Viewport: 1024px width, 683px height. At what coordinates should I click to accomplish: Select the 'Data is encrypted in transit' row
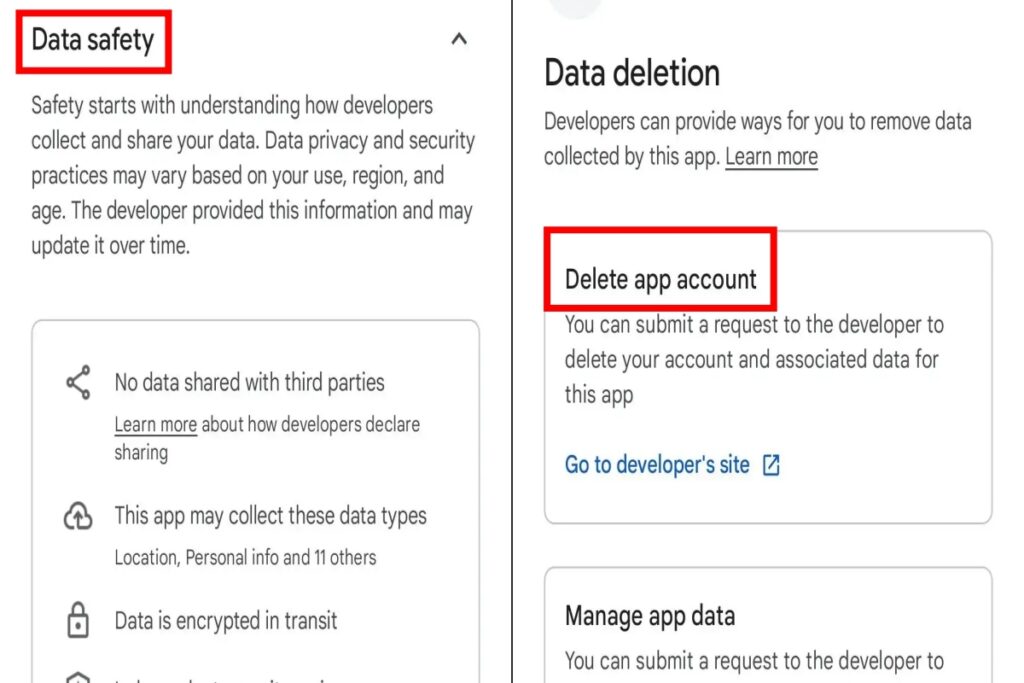225,620
